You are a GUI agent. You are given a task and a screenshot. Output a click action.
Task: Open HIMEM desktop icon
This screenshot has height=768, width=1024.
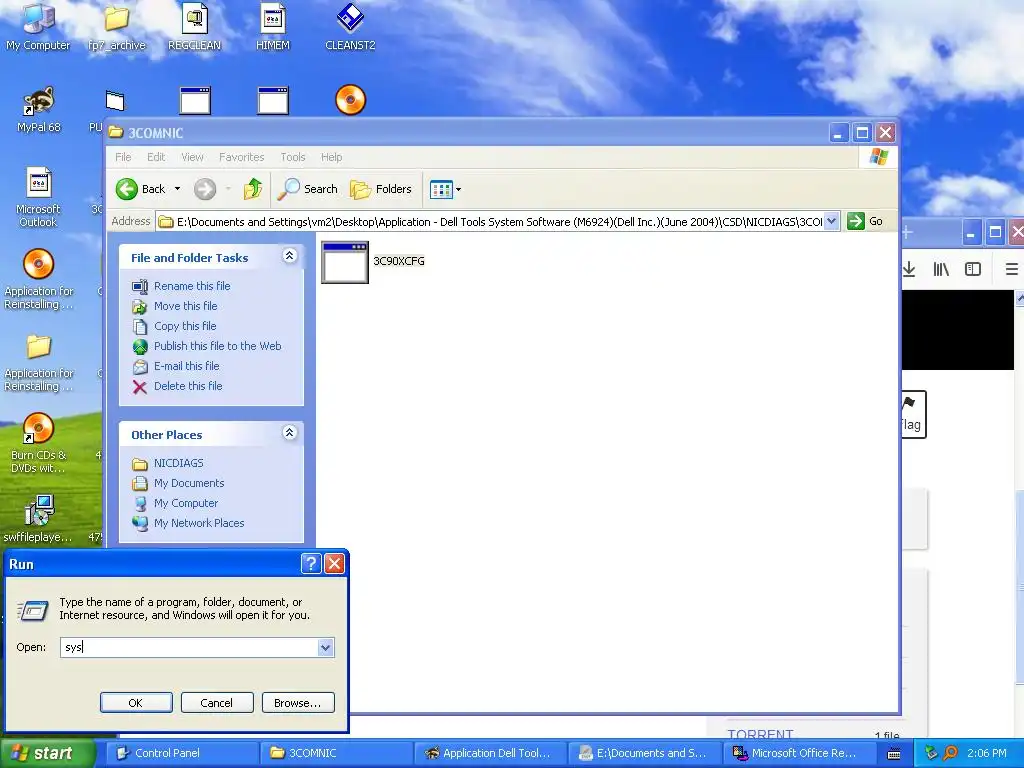point(273,26)
